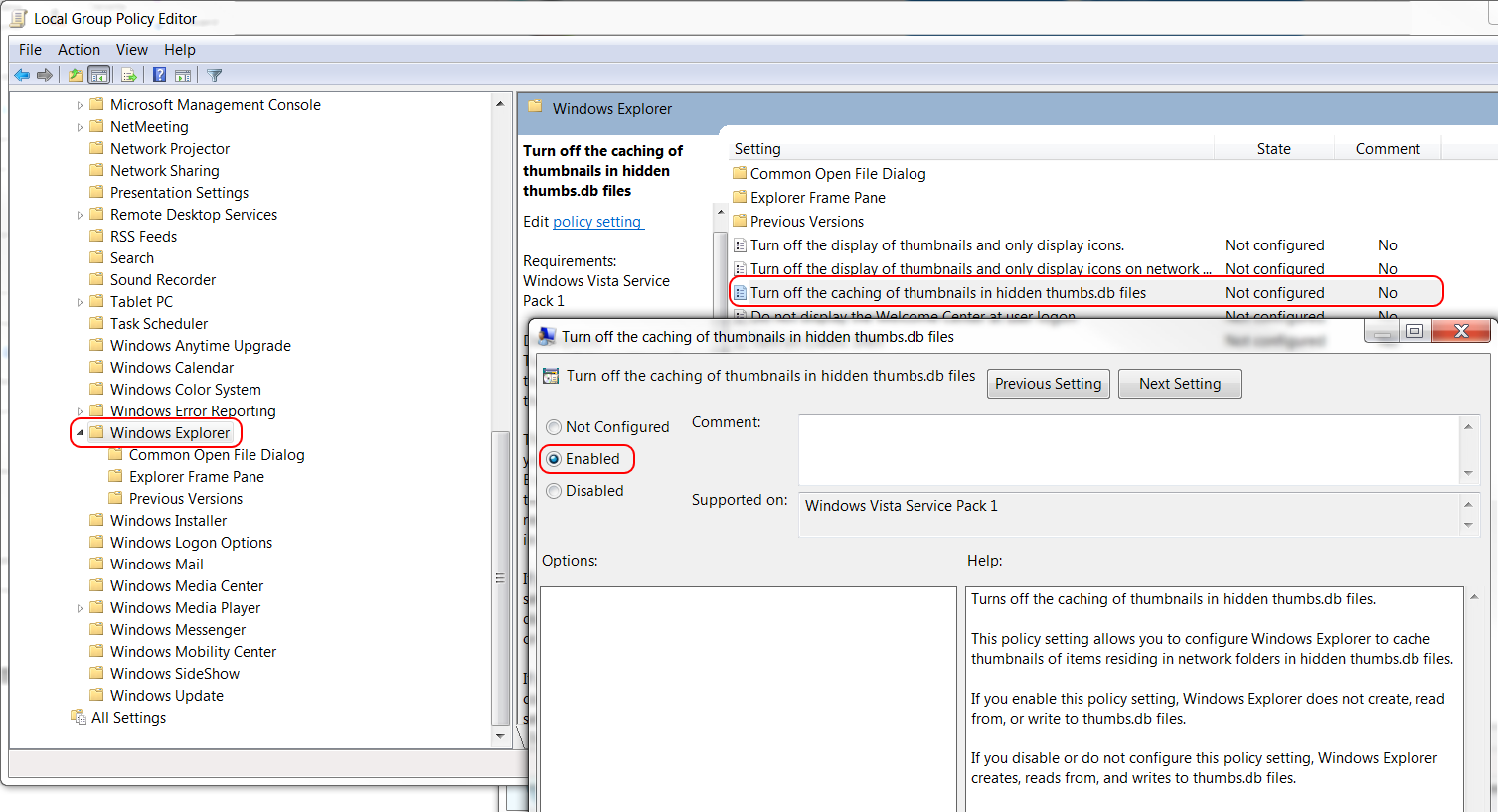Screen dimensions: 1498x812
Task: Sort by the Comment column header
Action: click(x=1388, y=149)
